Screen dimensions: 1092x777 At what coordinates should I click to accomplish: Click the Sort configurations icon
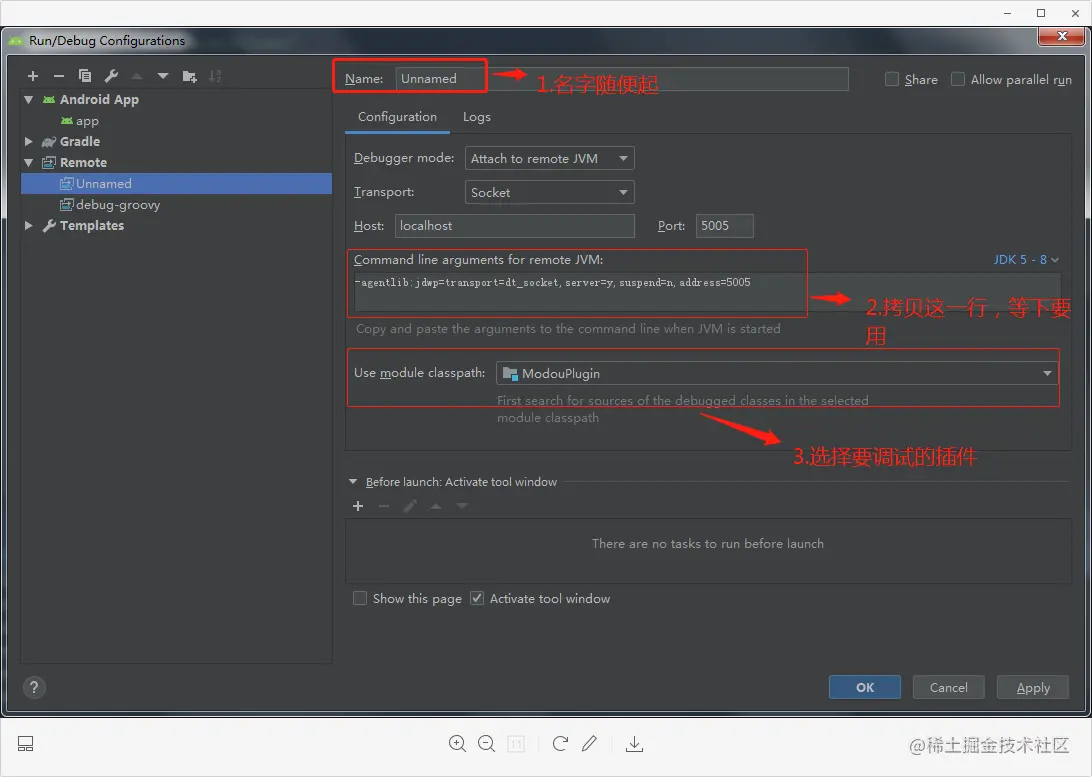216,76
